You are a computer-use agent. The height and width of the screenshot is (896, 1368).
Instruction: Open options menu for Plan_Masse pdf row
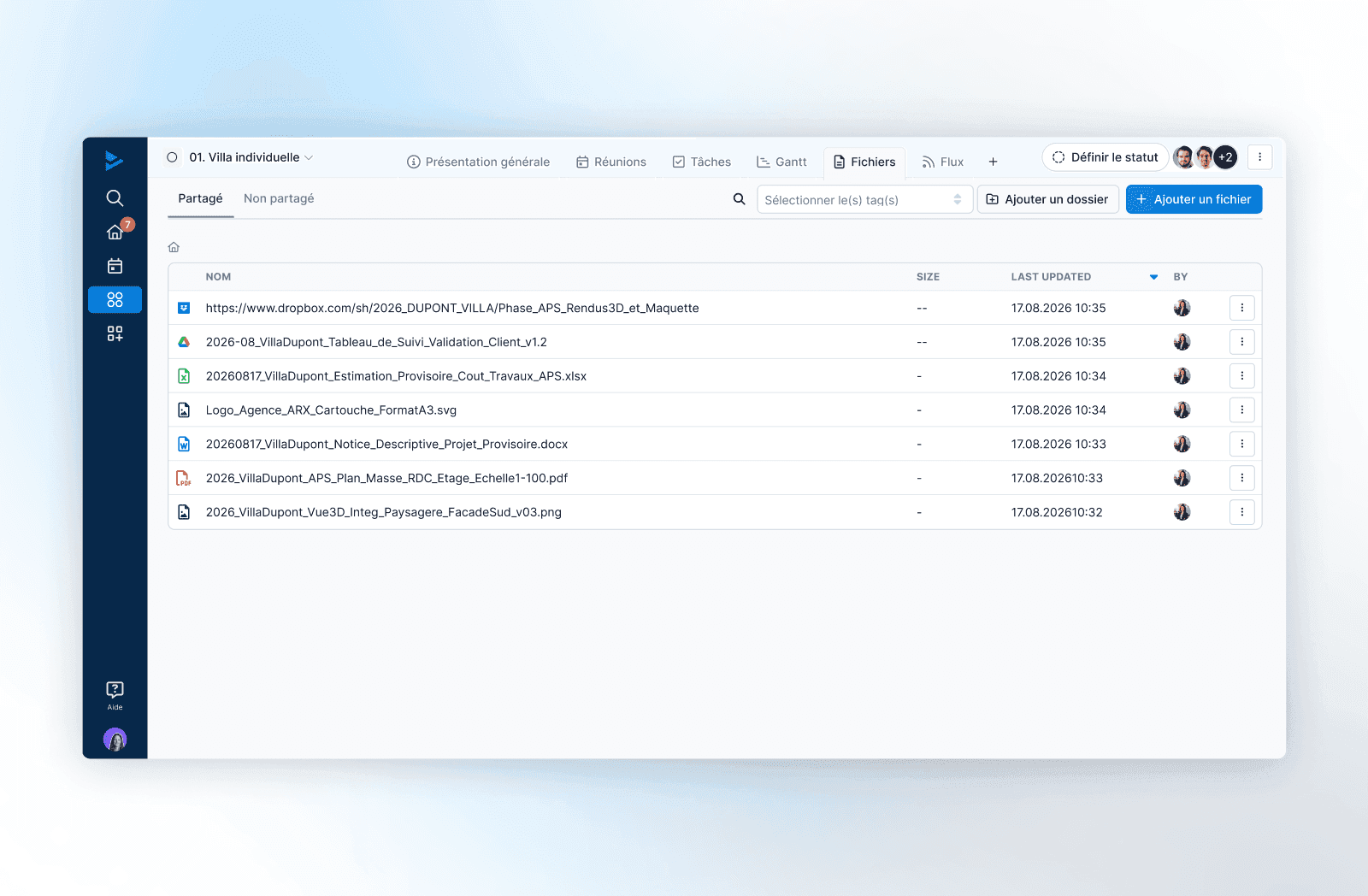(x=1242, y=478)
